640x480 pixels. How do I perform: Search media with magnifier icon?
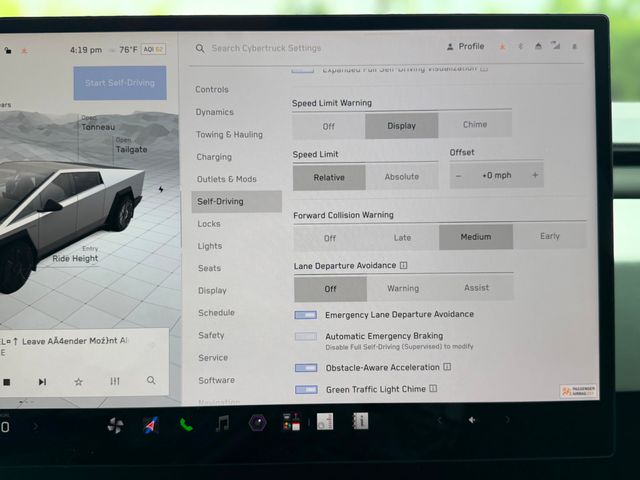pos(151,380)
